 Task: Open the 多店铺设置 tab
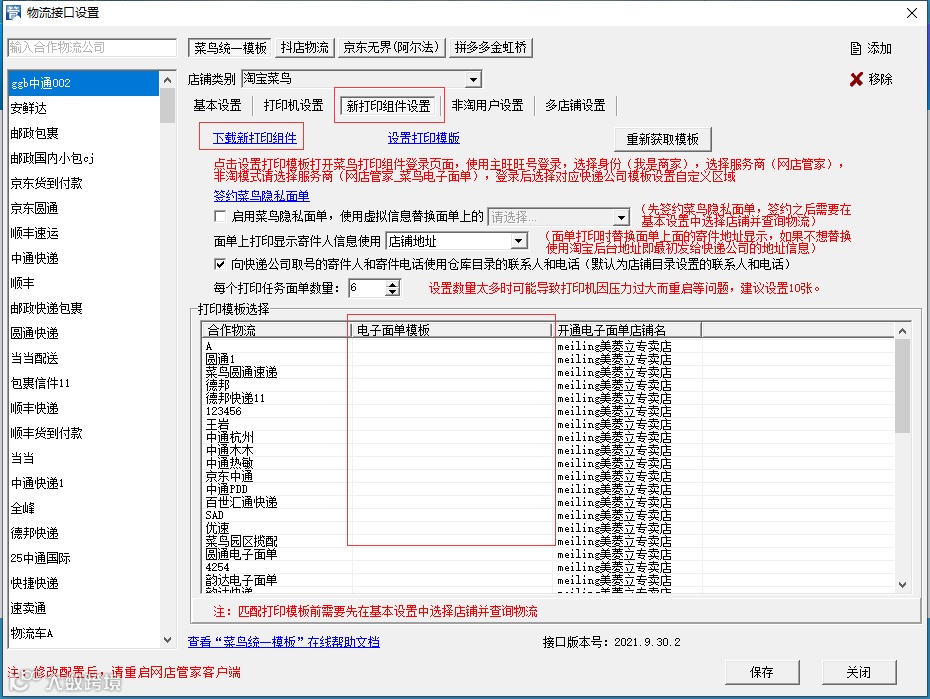(x=575, y=106)
